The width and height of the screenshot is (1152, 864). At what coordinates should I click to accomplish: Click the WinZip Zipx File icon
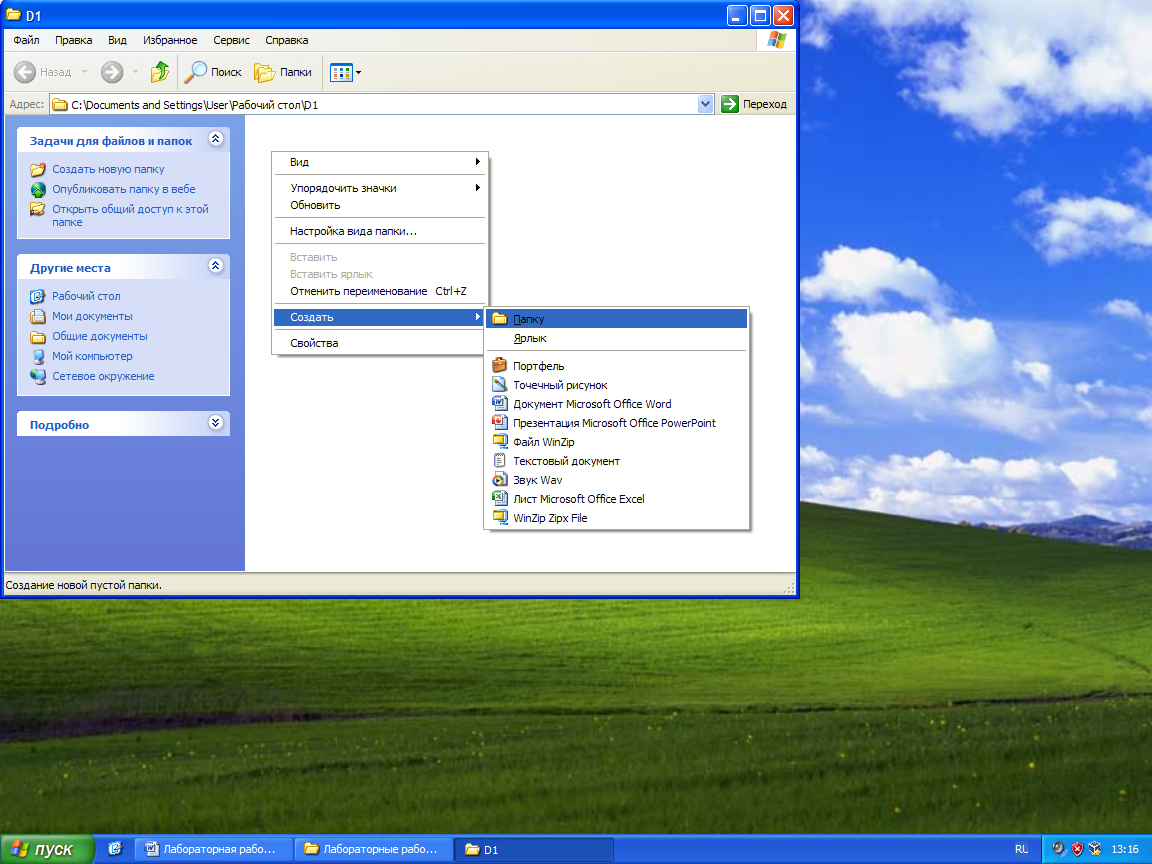pos(500,517)
